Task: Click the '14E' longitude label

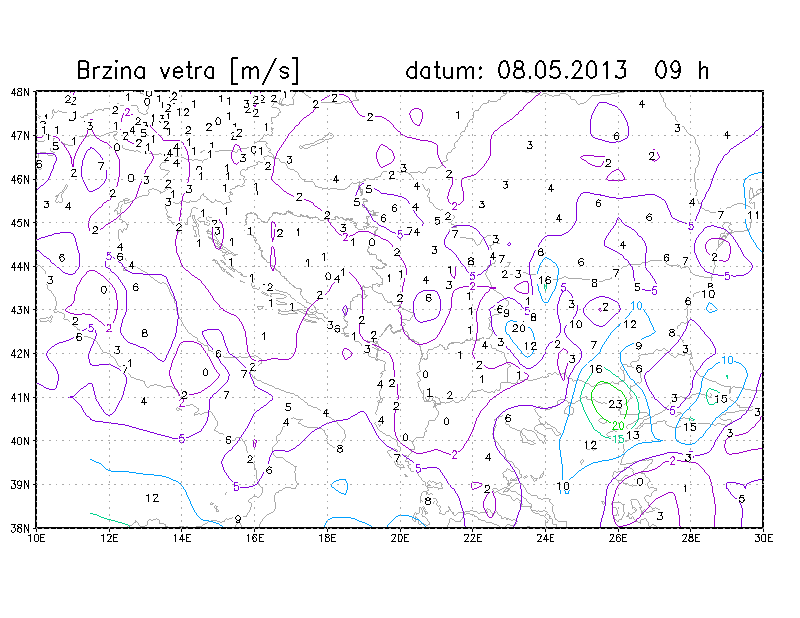Action: pyautogui.click(x=182, y=538)
